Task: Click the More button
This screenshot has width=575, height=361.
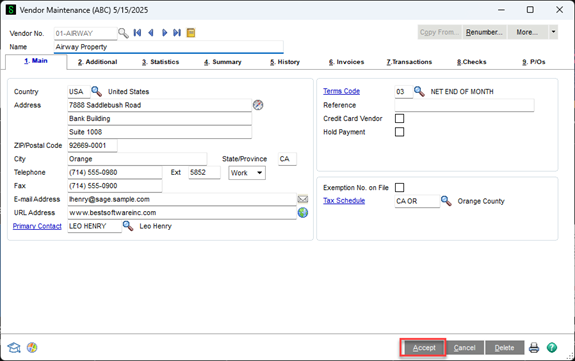Action: click(x=527, y=32)
